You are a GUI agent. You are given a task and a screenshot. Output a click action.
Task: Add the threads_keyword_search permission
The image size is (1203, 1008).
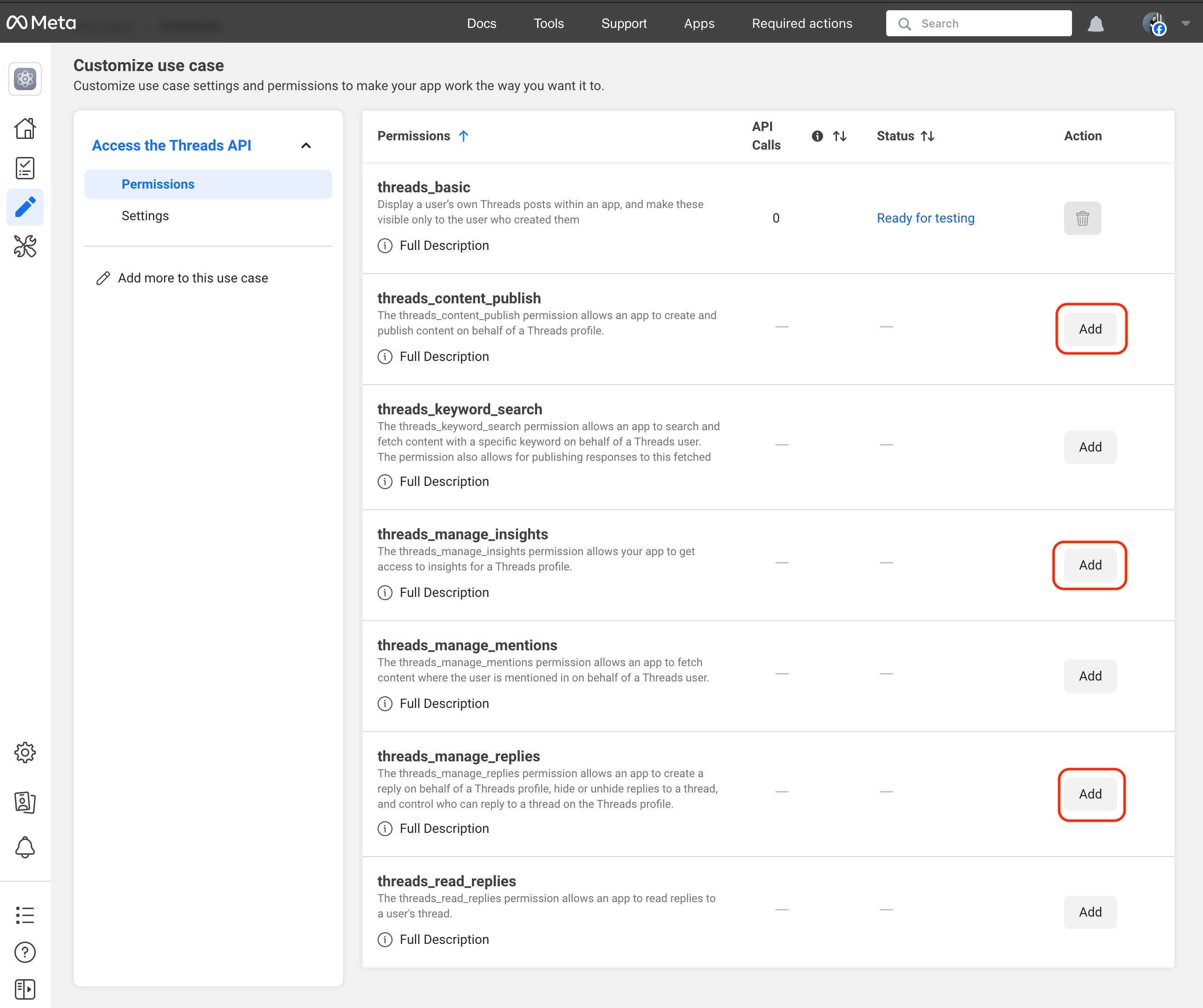pos(1090,447)
